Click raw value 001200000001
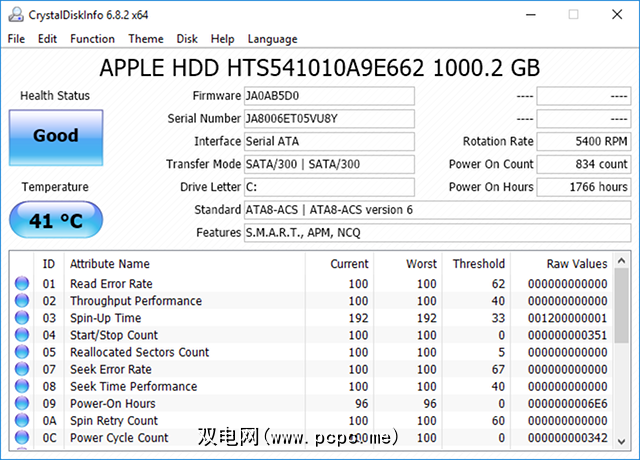The height and width of the screenshot is (460, 640). 567,318
